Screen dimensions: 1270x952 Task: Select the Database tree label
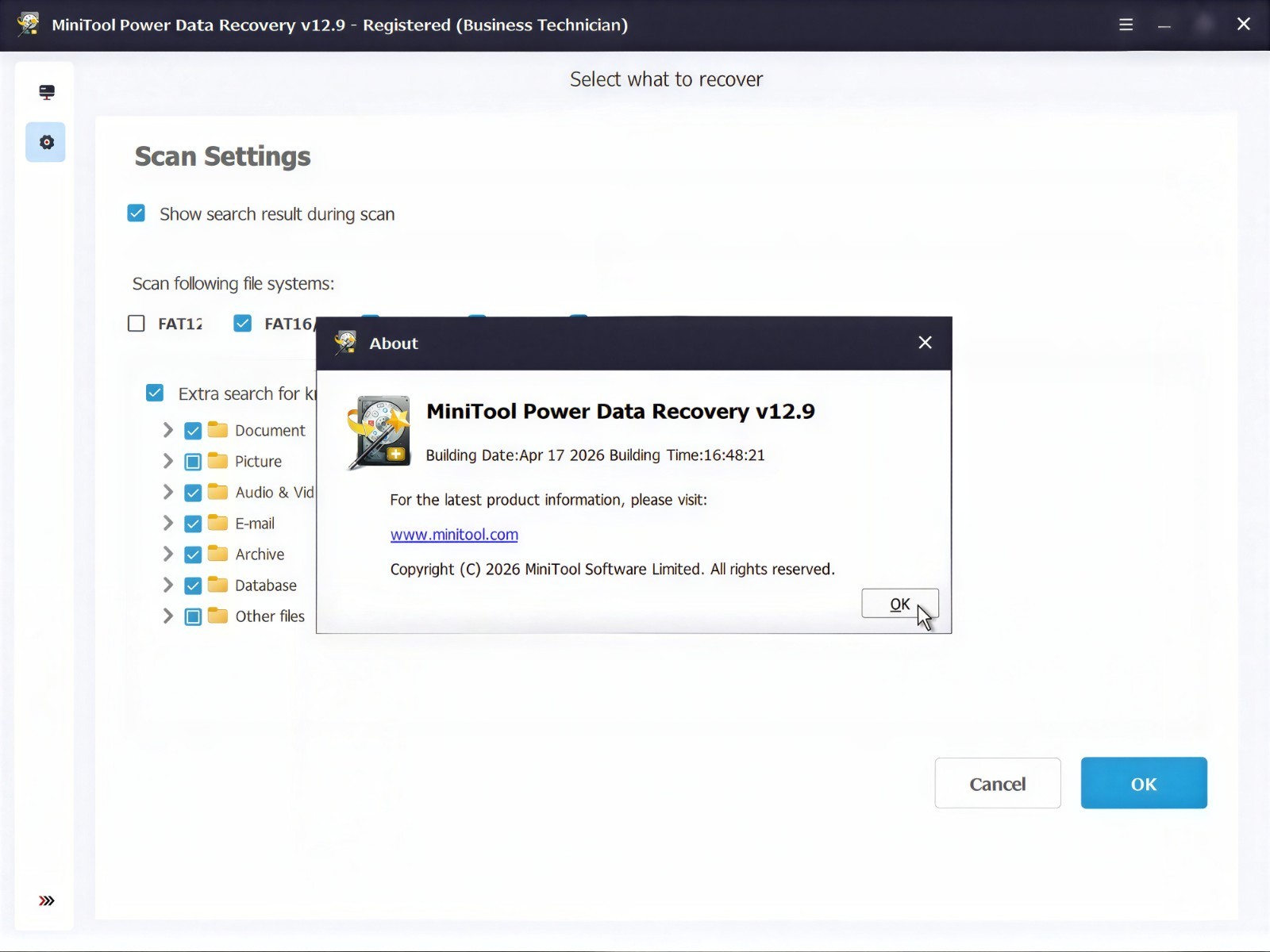tap(266, 585)
